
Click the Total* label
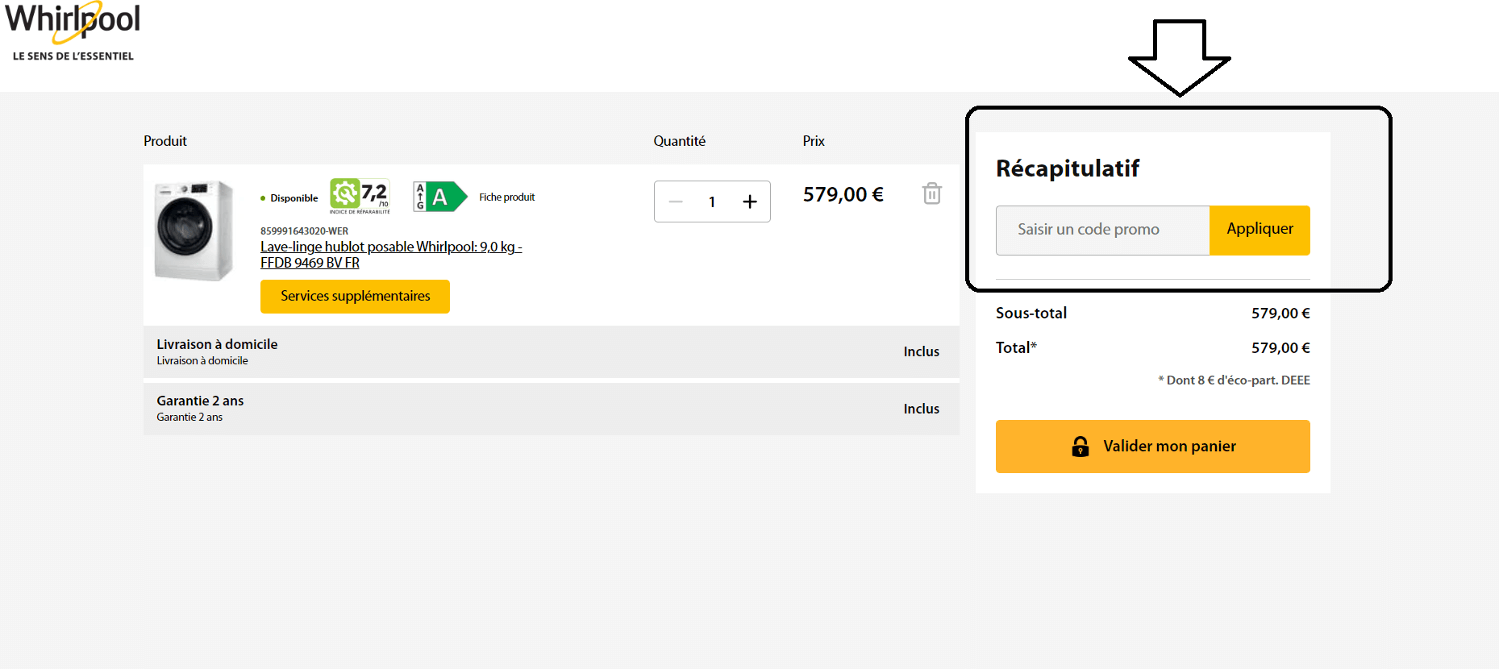1016,348
